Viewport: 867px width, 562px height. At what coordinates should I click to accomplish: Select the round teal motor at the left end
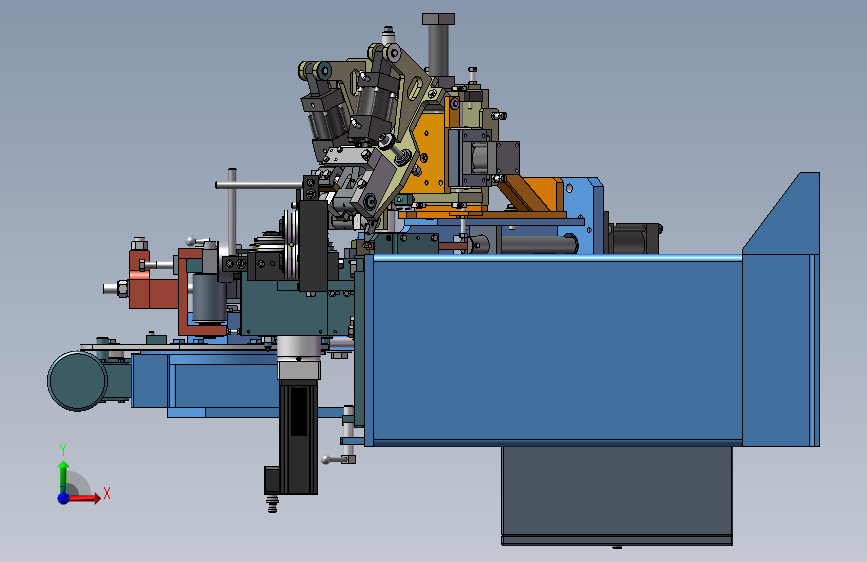pyautogui.click(x=77, y=381)
